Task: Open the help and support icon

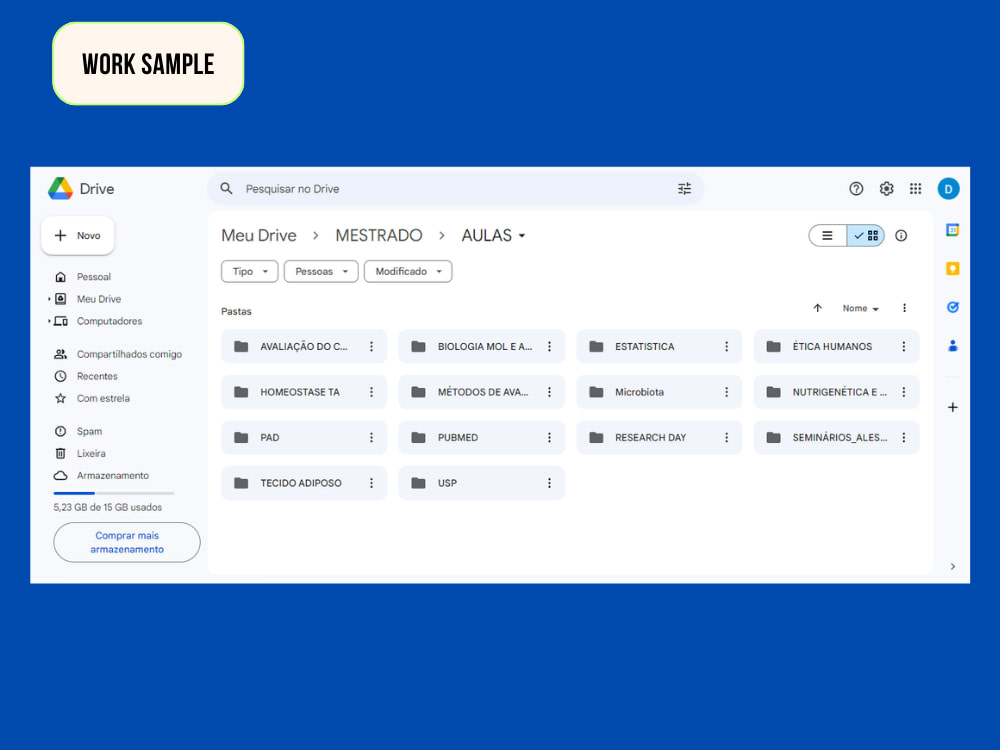Action: tap(856, 189)
